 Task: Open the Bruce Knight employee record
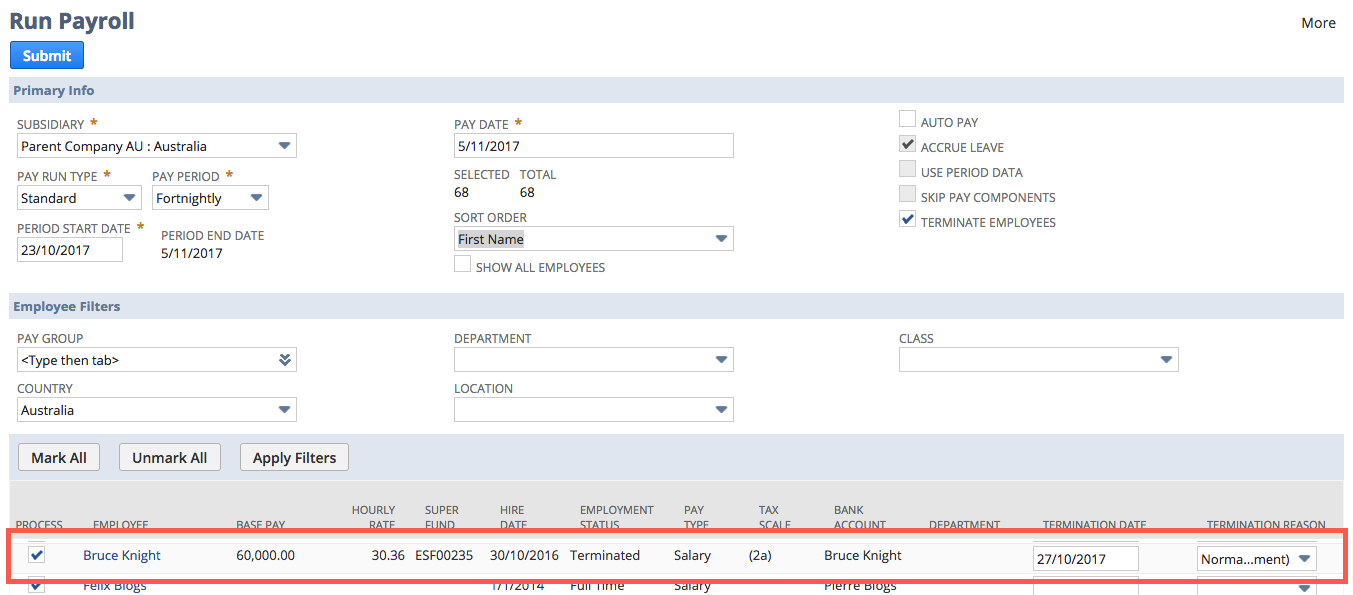(121, 555)
